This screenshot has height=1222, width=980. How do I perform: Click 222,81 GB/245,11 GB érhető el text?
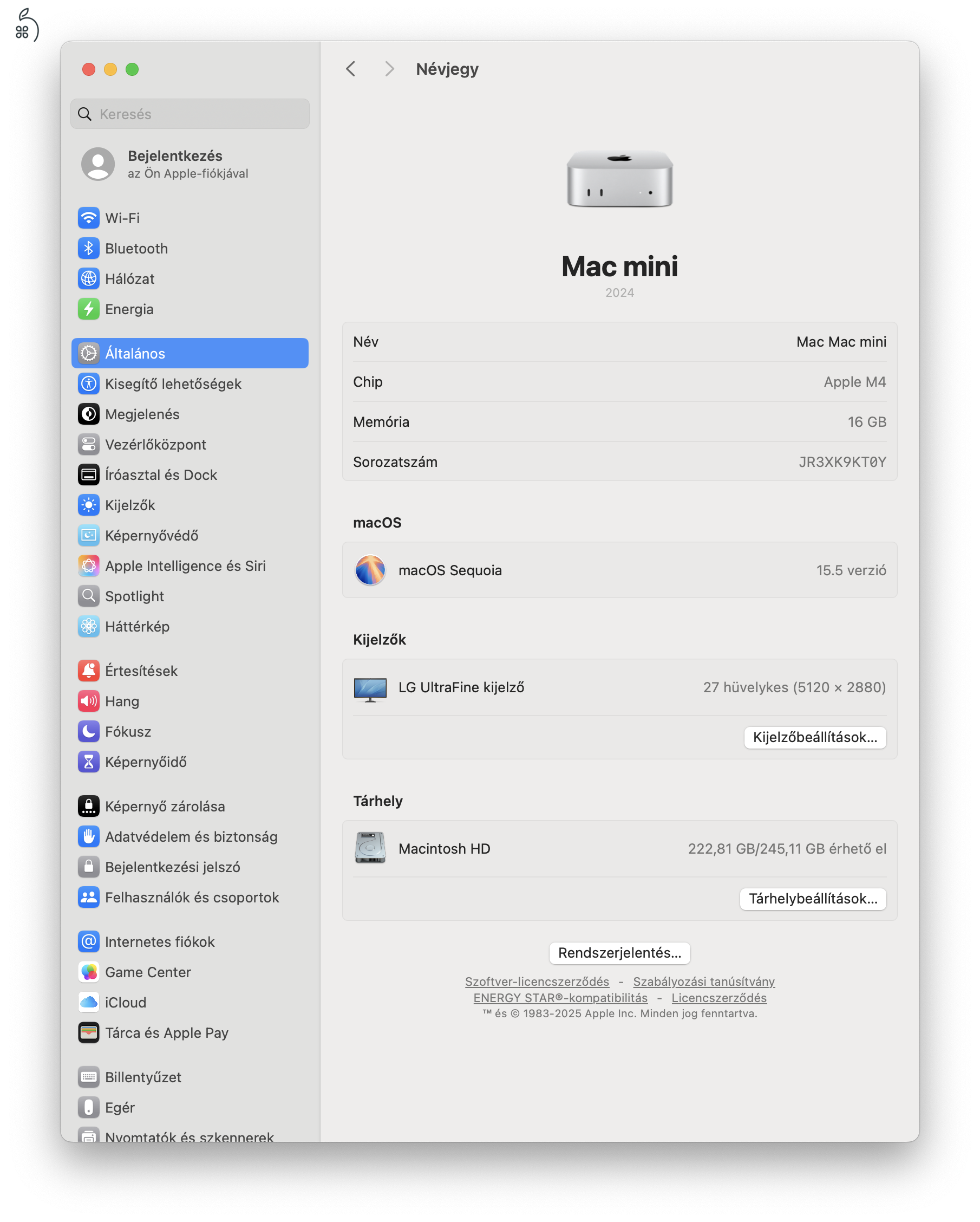(787, 848)
